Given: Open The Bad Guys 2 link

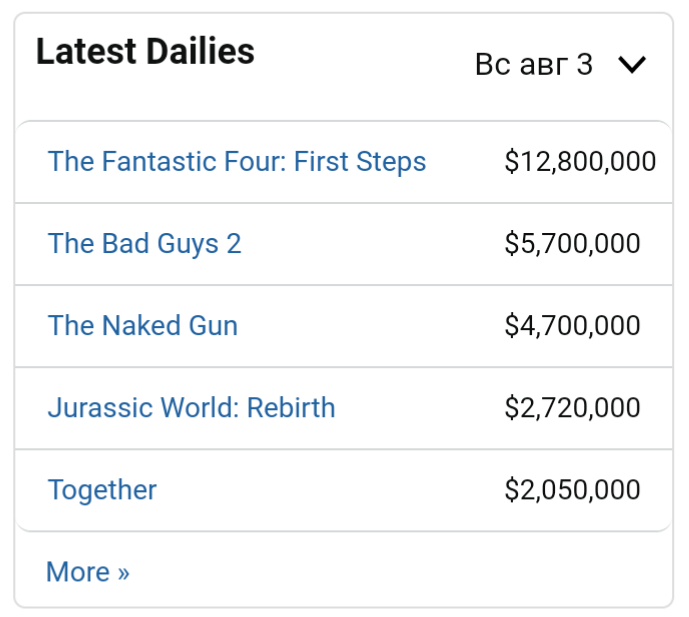Looking at the screenshot, I should (x=144, y=243).
